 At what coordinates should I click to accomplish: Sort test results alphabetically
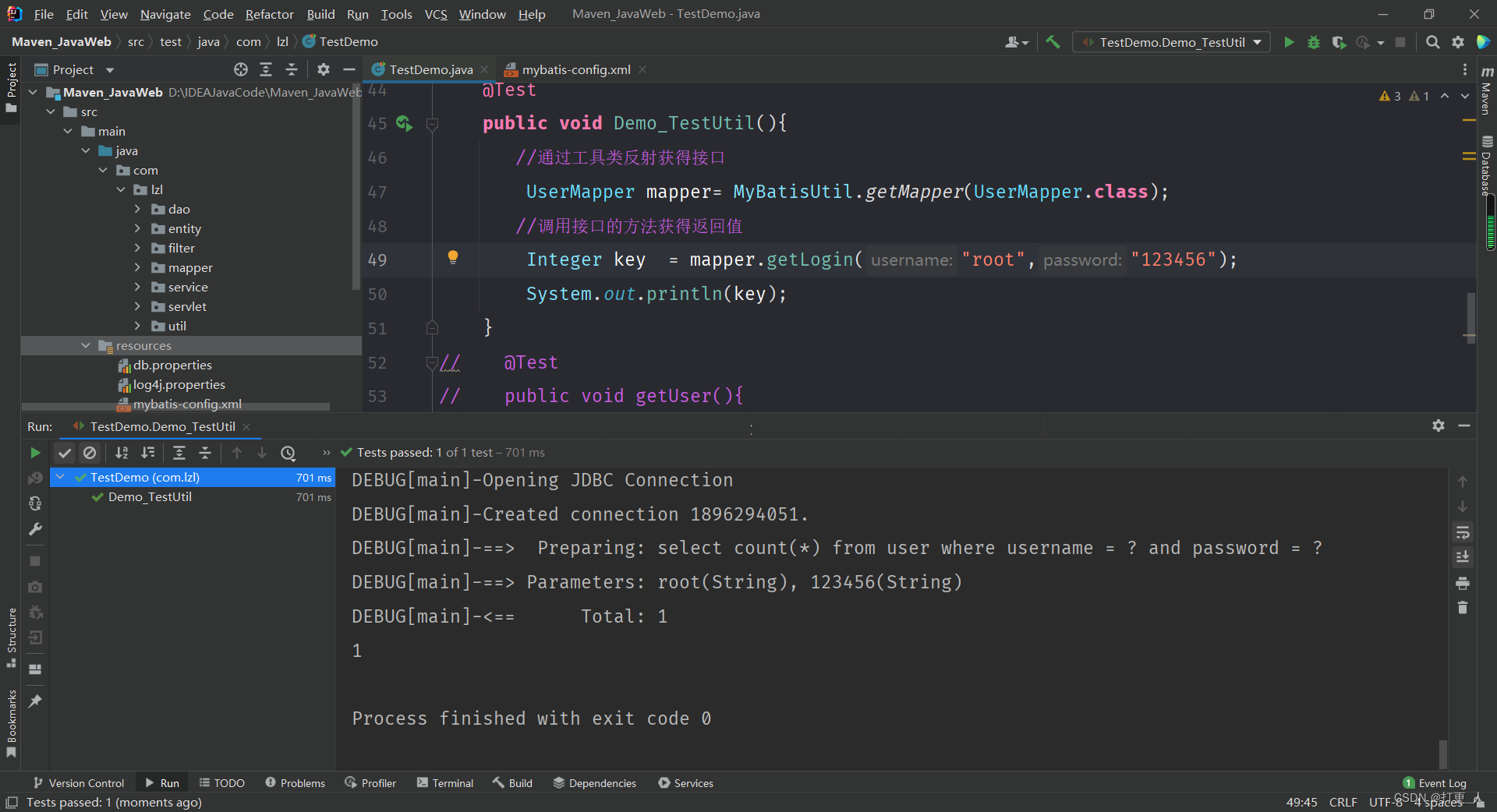[122, 453]
